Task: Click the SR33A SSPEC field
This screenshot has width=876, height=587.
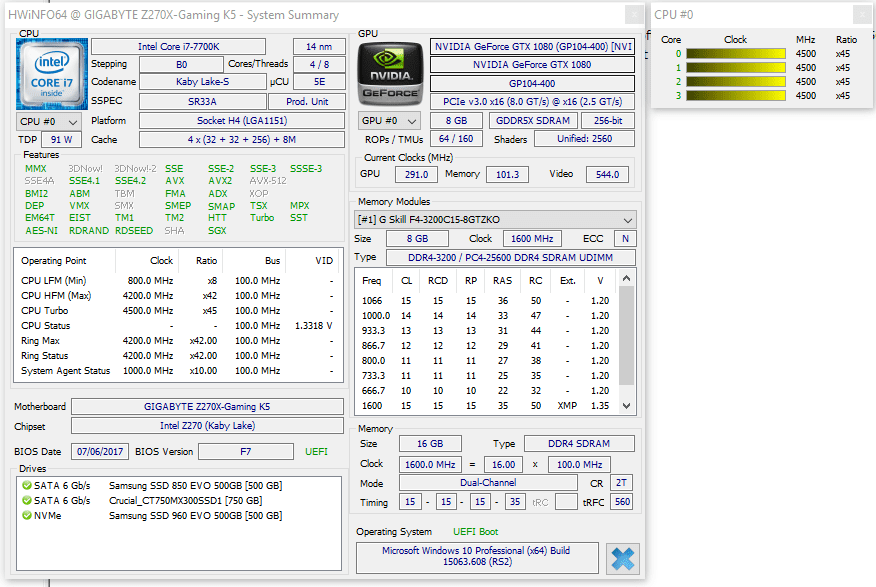Action: pyautogui.click(x=202, y=102)
